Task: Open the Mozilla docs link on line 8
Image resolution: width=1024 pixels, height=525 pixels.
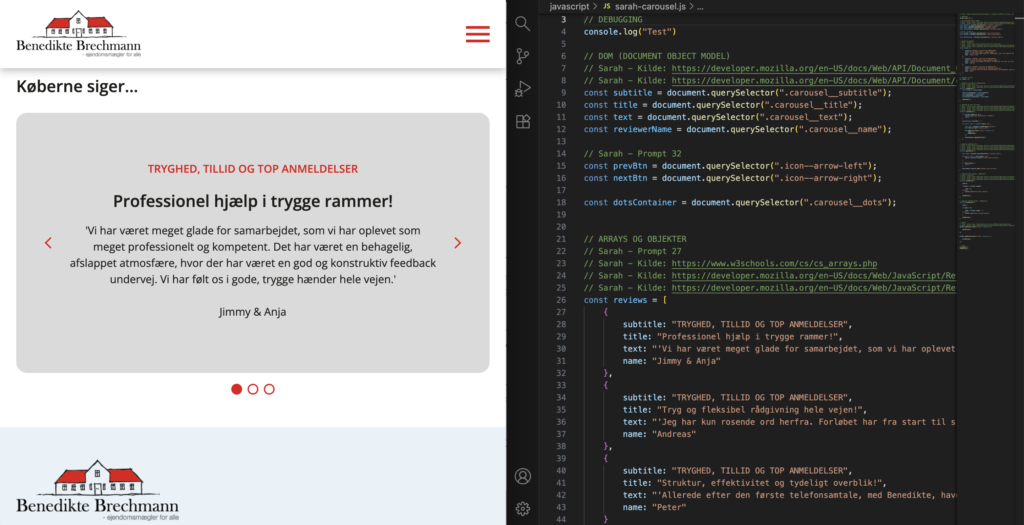Action: tap(814, 81)
